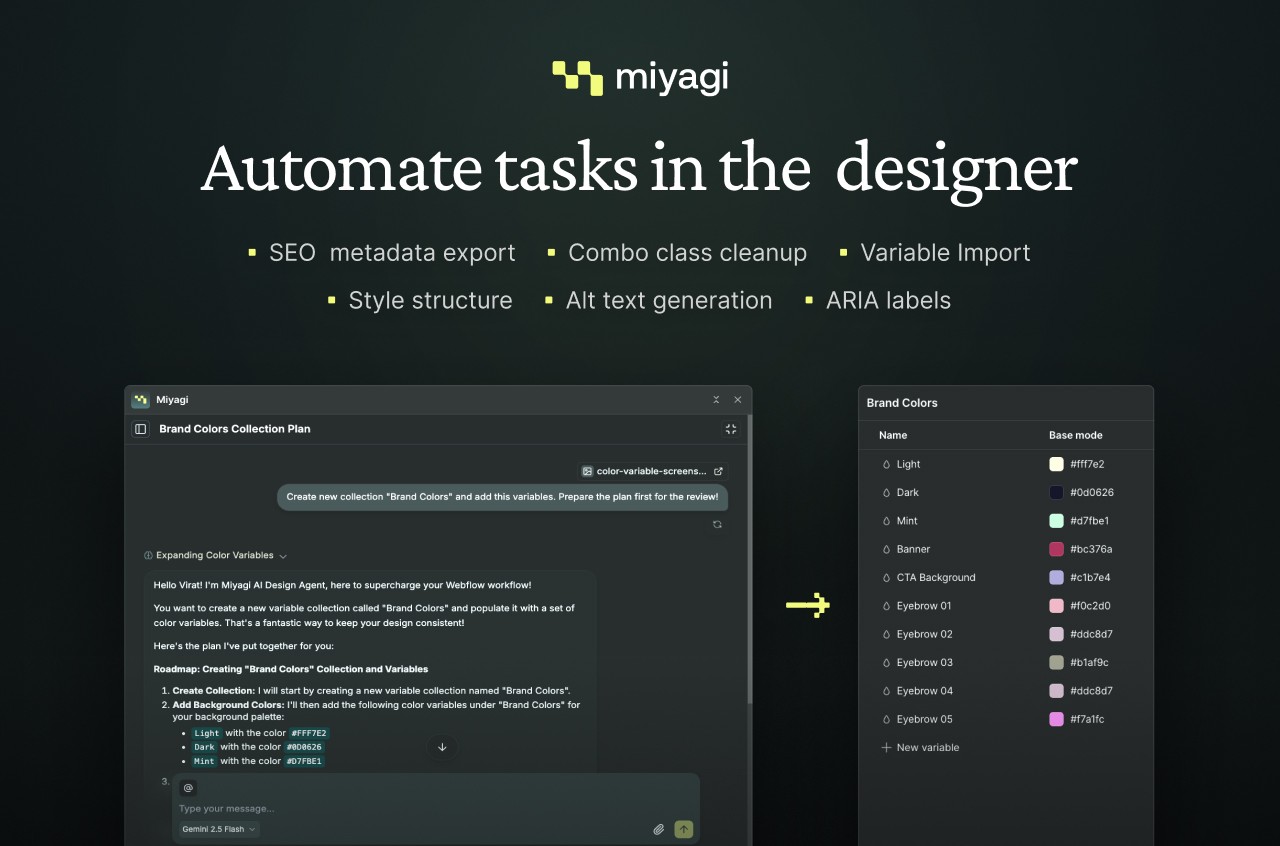Image resolution: width=1280 pixels, height=846 pixels.
Task: Click the user message about creating Brand Colors
Action: point(502,497)
